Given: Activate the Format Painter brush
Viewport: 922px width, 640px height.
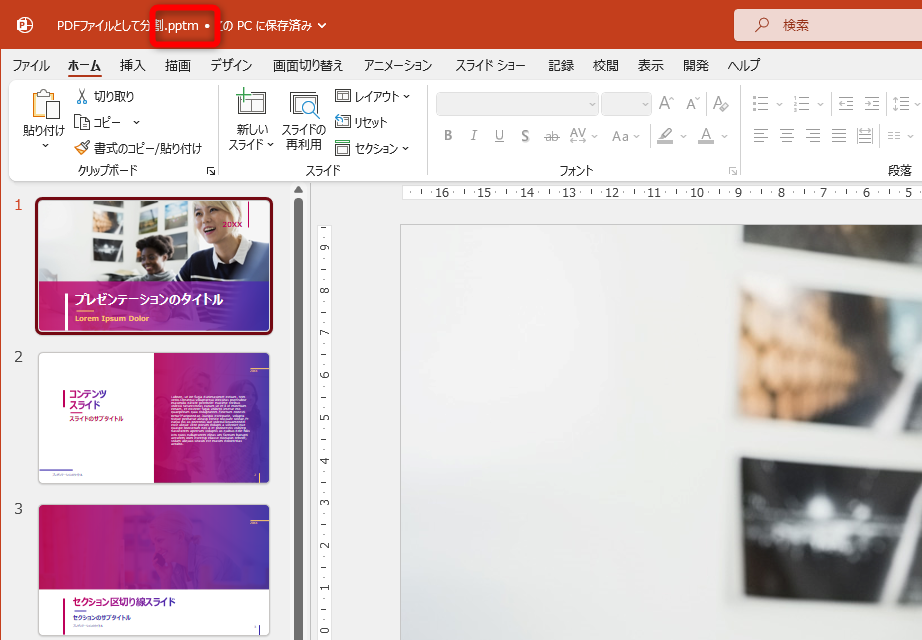Looking at the screenshot, I should [x=82, y=148].
